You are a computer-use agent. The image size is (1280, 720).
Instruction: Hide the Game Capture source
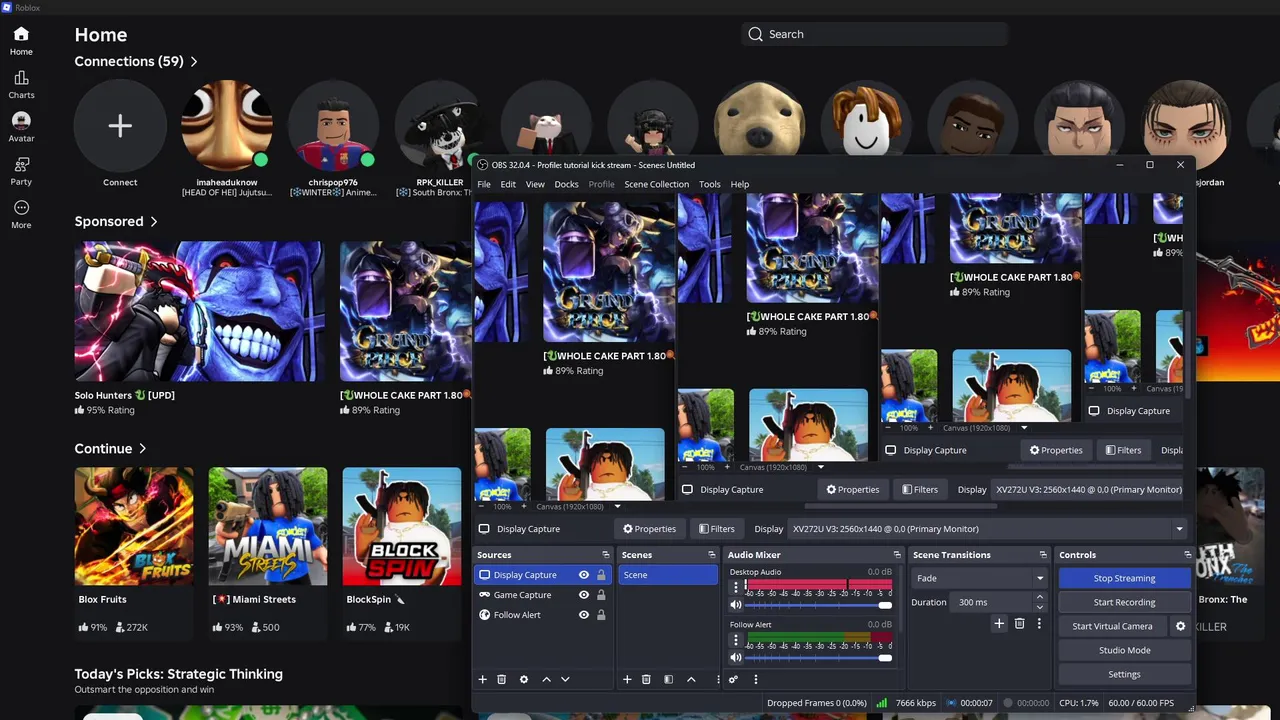pos(584,595)
